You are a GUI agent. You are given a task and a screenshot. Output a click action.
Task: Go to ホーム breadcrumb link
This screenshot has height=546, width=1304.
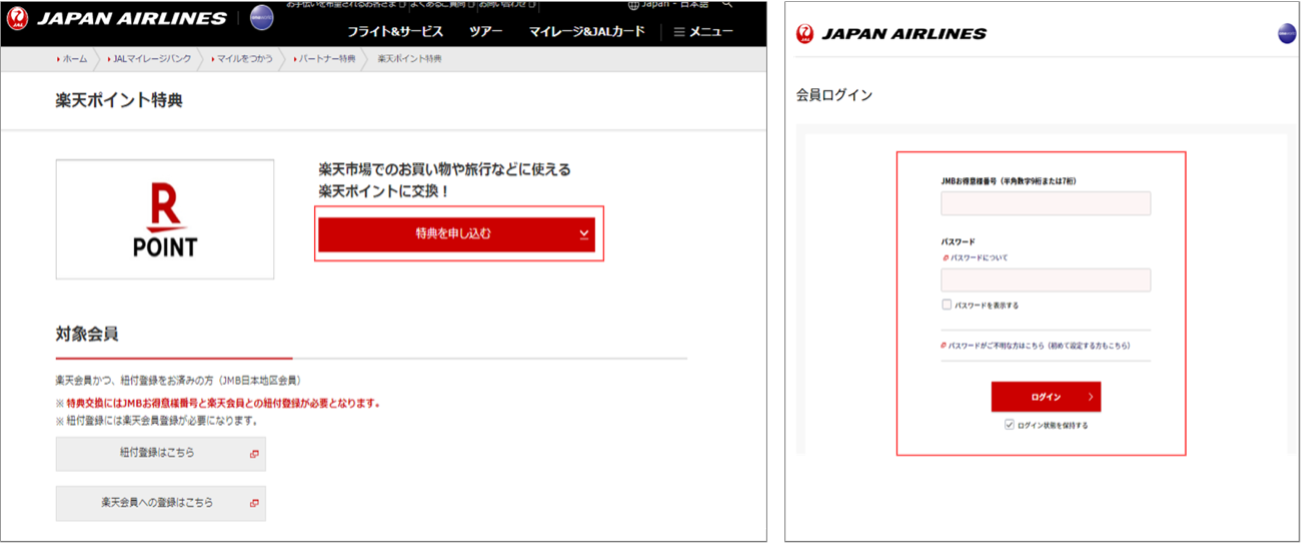coord(73,59)
